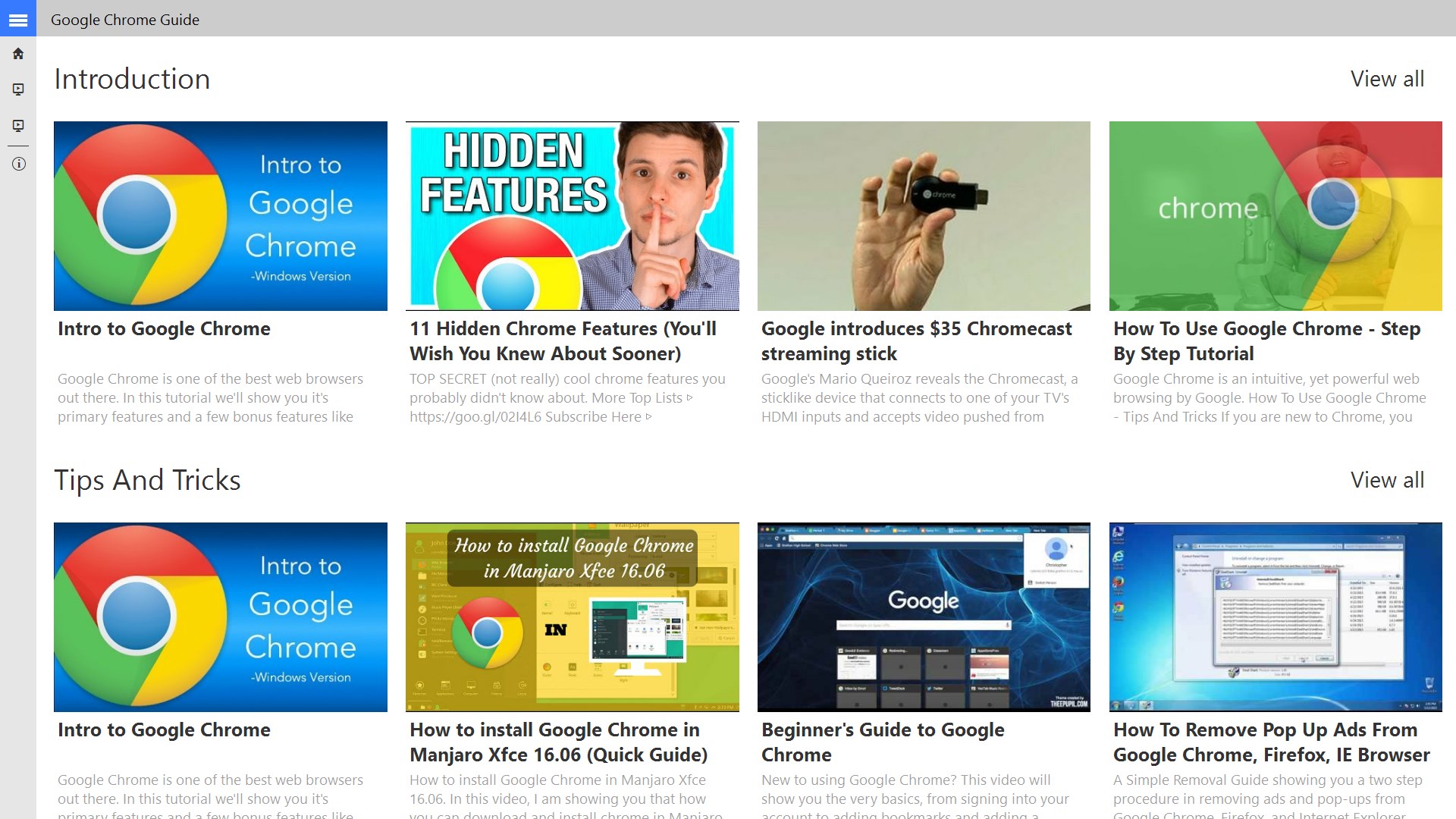Open the Beginner's Guide Google thumbnail

pyautogui.click(x=924, y=617)
